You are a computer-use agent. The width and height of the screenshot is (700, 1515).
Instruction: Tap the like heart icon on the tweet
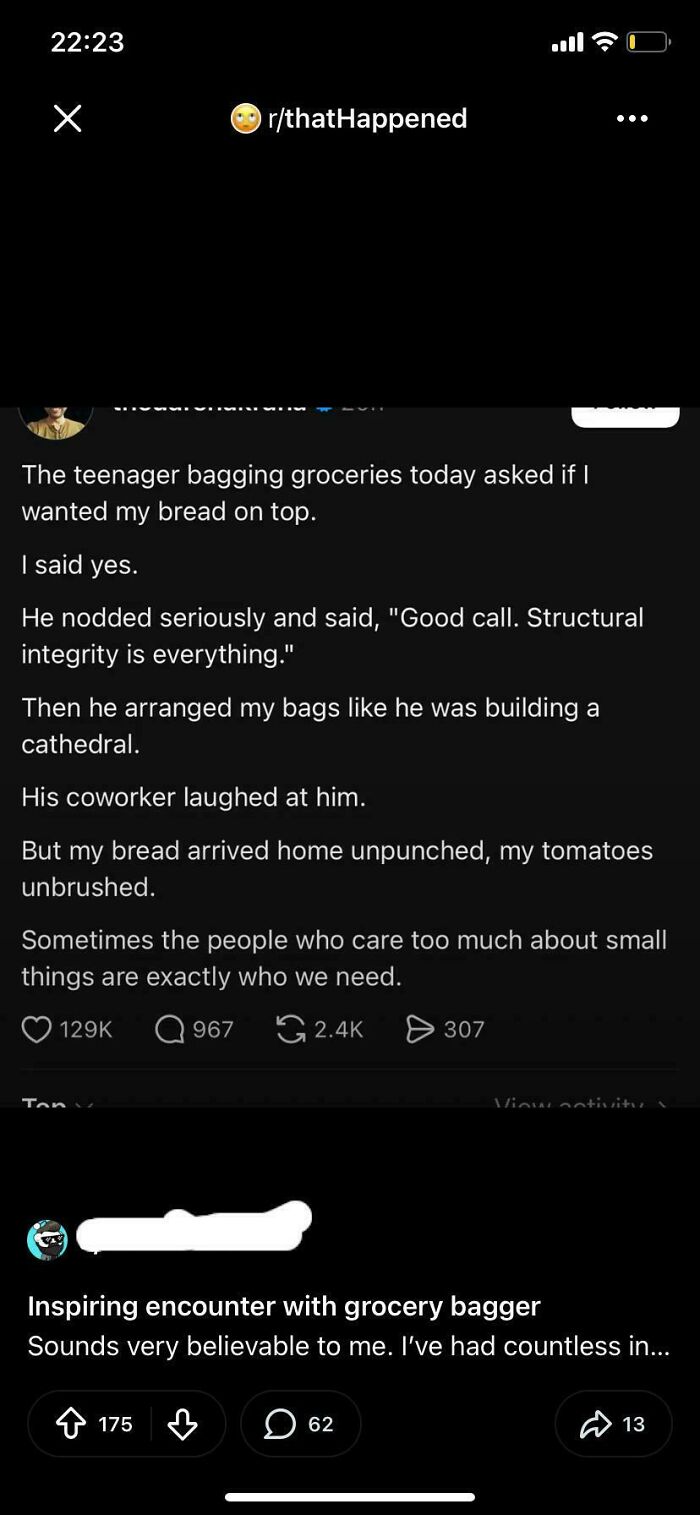(37, 1029)
